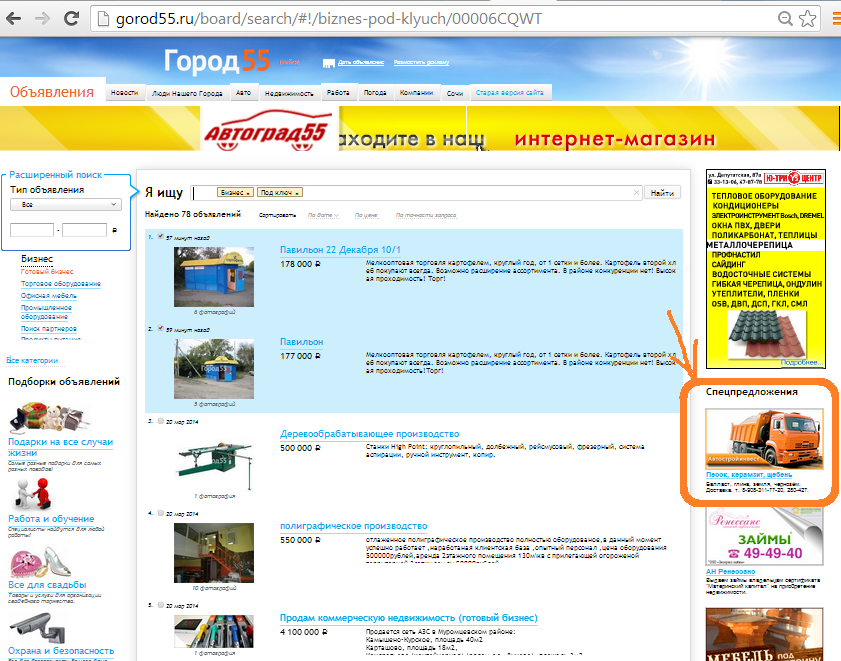Click the Подробнее link on the Ю-Три Центр ad

point(801,363)
